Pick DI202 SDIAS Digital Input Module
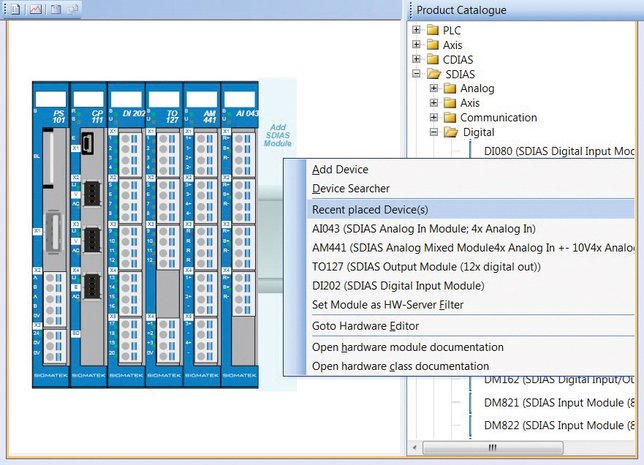Screen dimensions: 644x465 pos(470,285)
